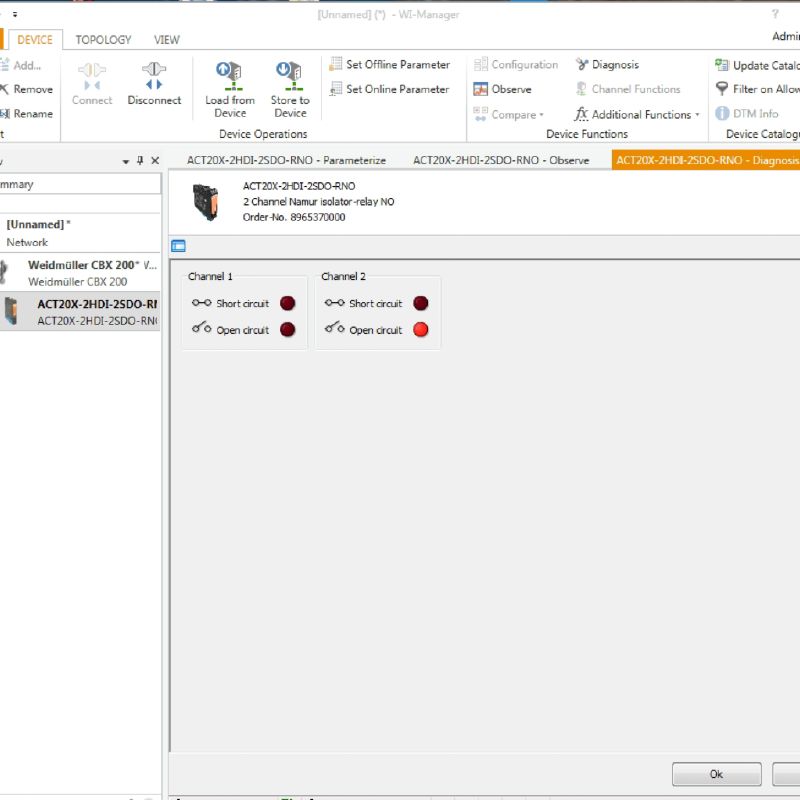Click Channel 2 Open circuit red indicator
Screen dimensions: 800x800
[x=421, y=330]
